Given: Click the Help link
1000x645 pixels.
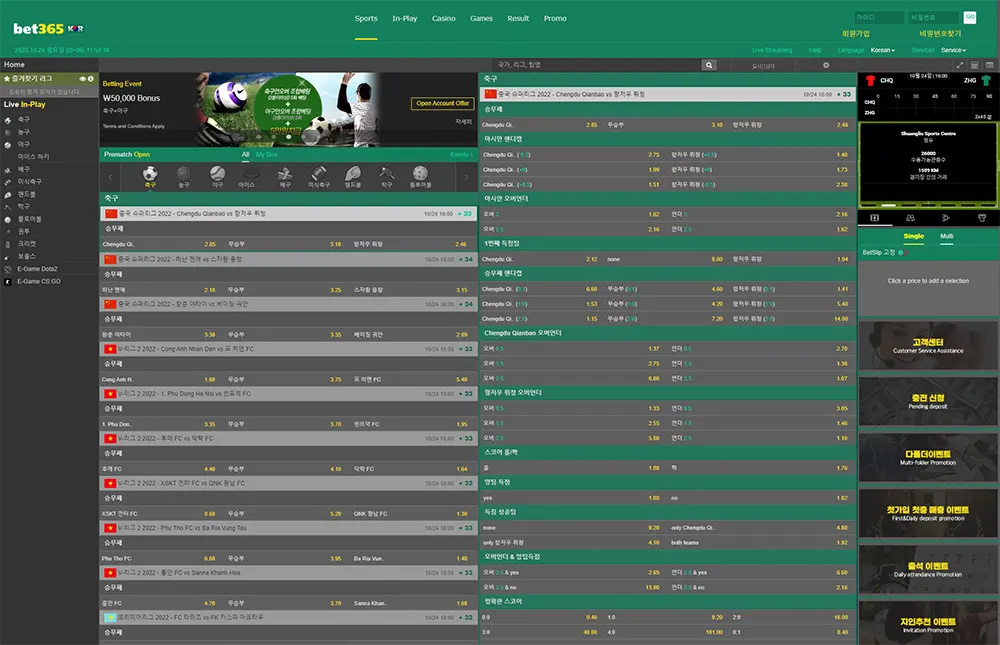Looking at the screenshot, I should tap(815, 50).
